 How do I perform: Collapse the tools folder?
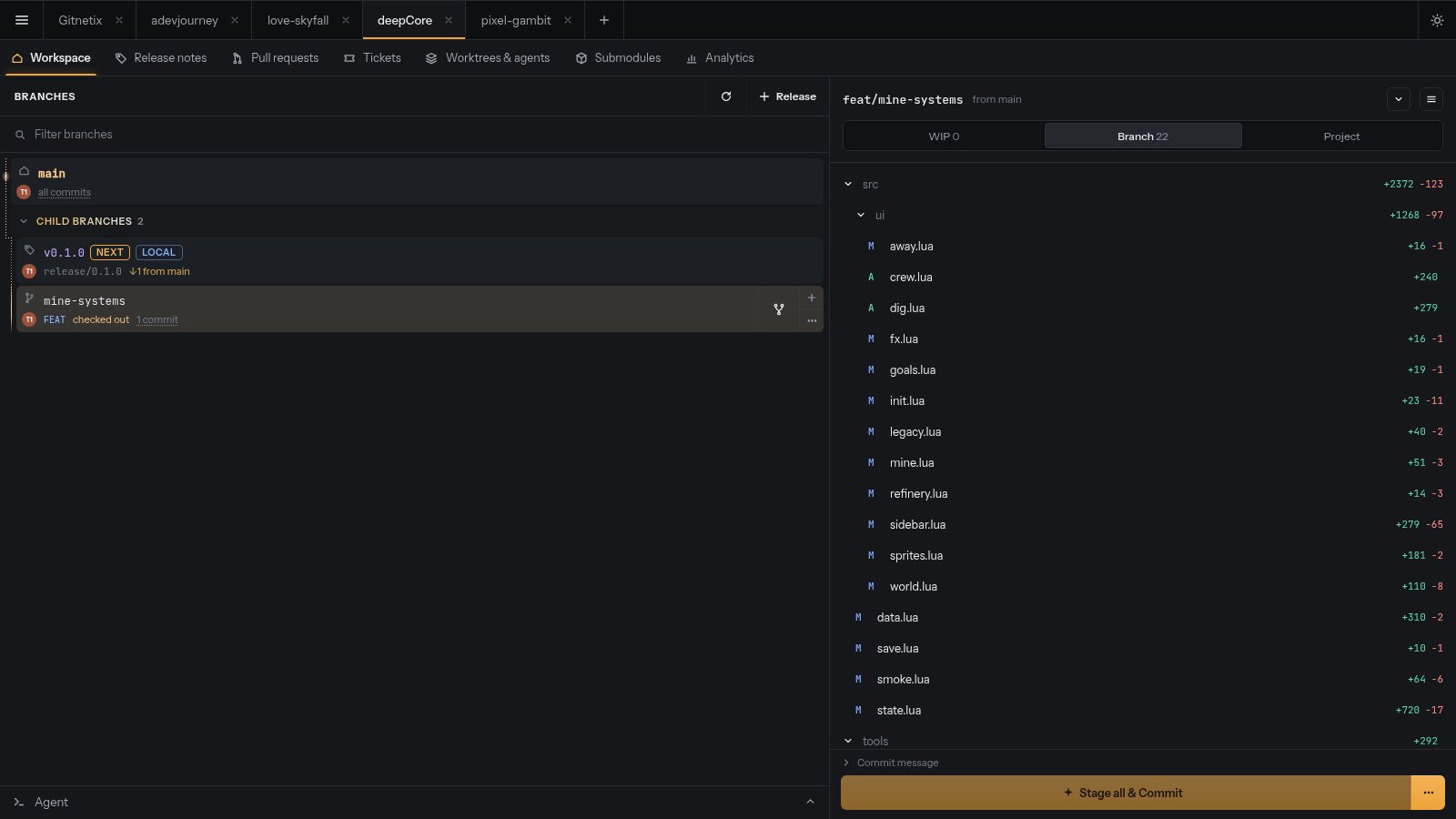click(848, 741)
